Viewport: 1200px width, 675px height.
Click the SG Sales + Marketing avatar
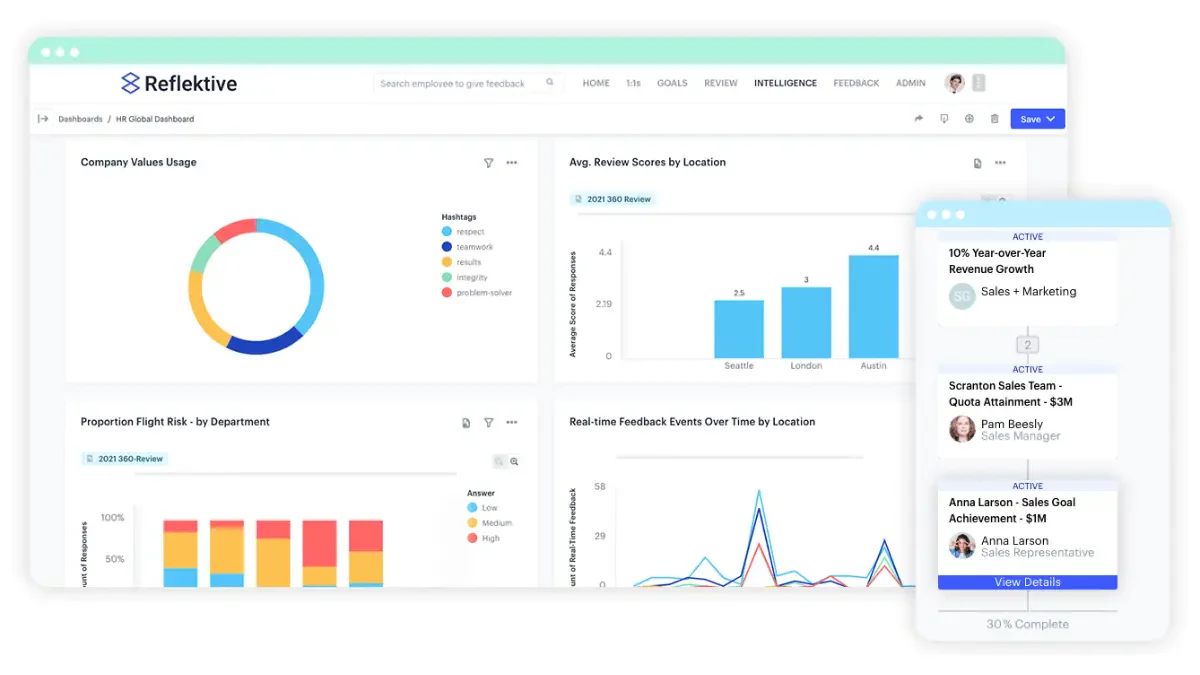[x=962, y=296]
